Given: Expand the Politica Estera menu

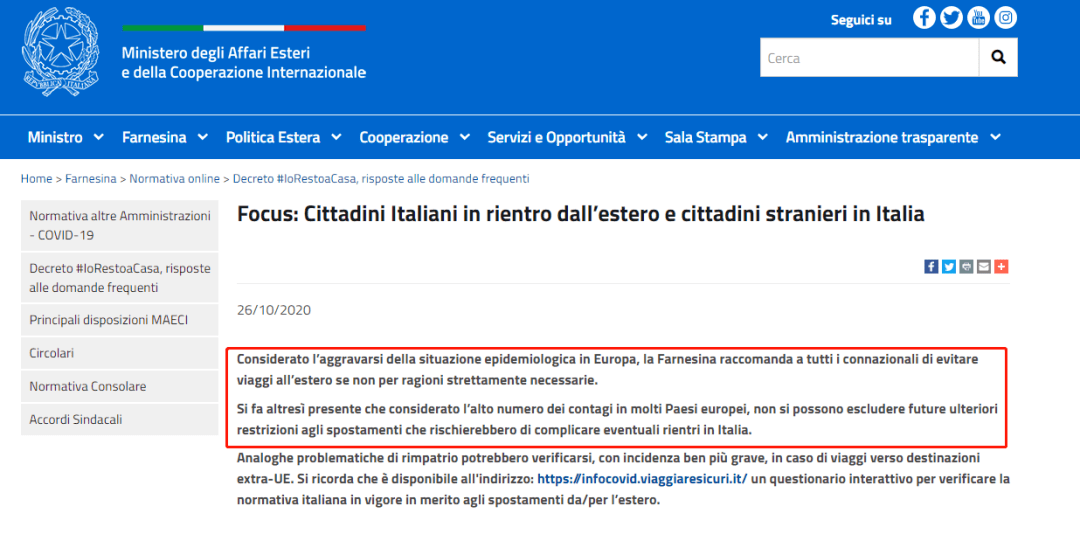Looking at the screenshot, I should [x=283, y=137].
